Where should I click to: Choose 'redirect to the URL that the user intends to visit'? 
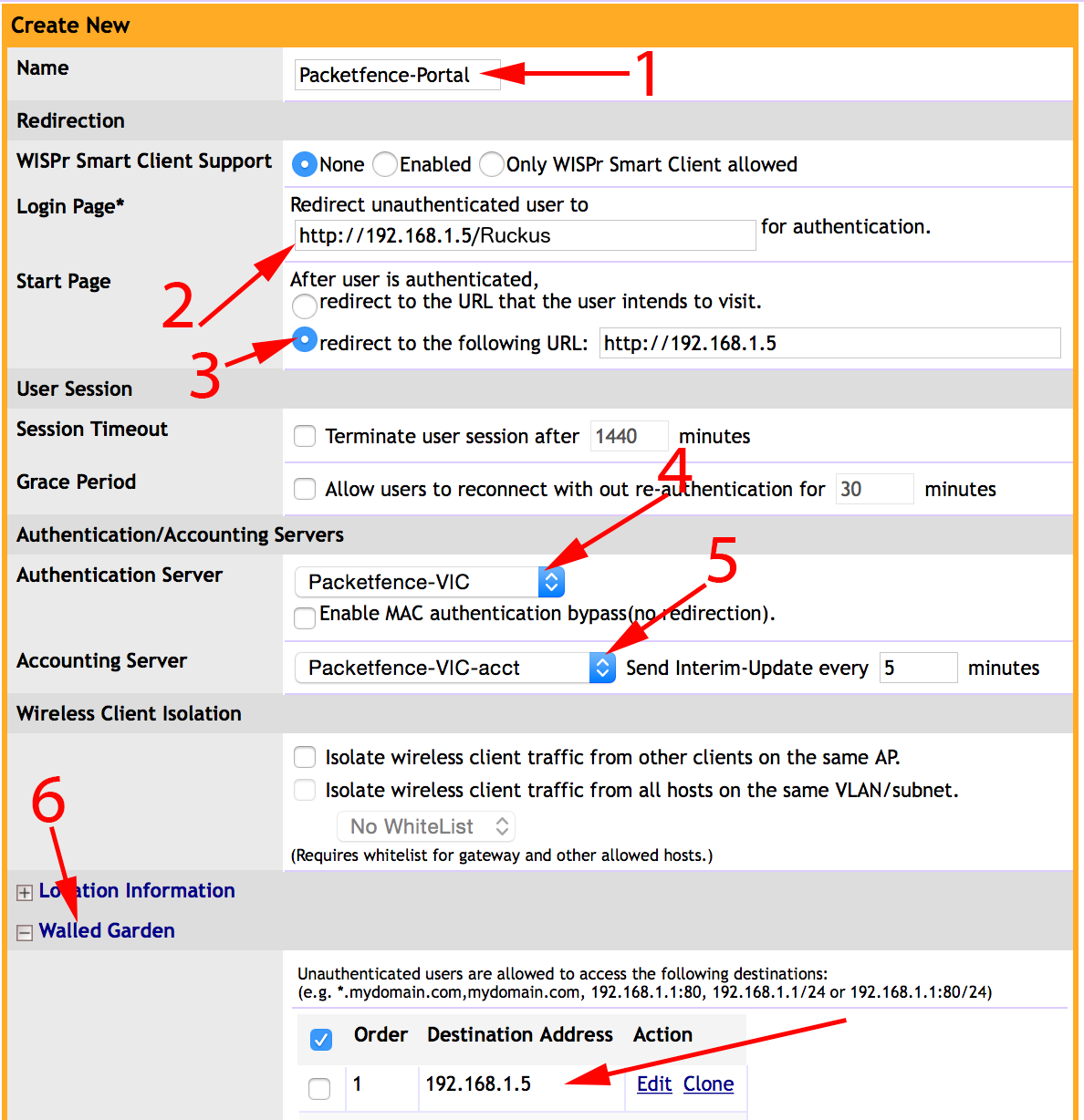305,306
